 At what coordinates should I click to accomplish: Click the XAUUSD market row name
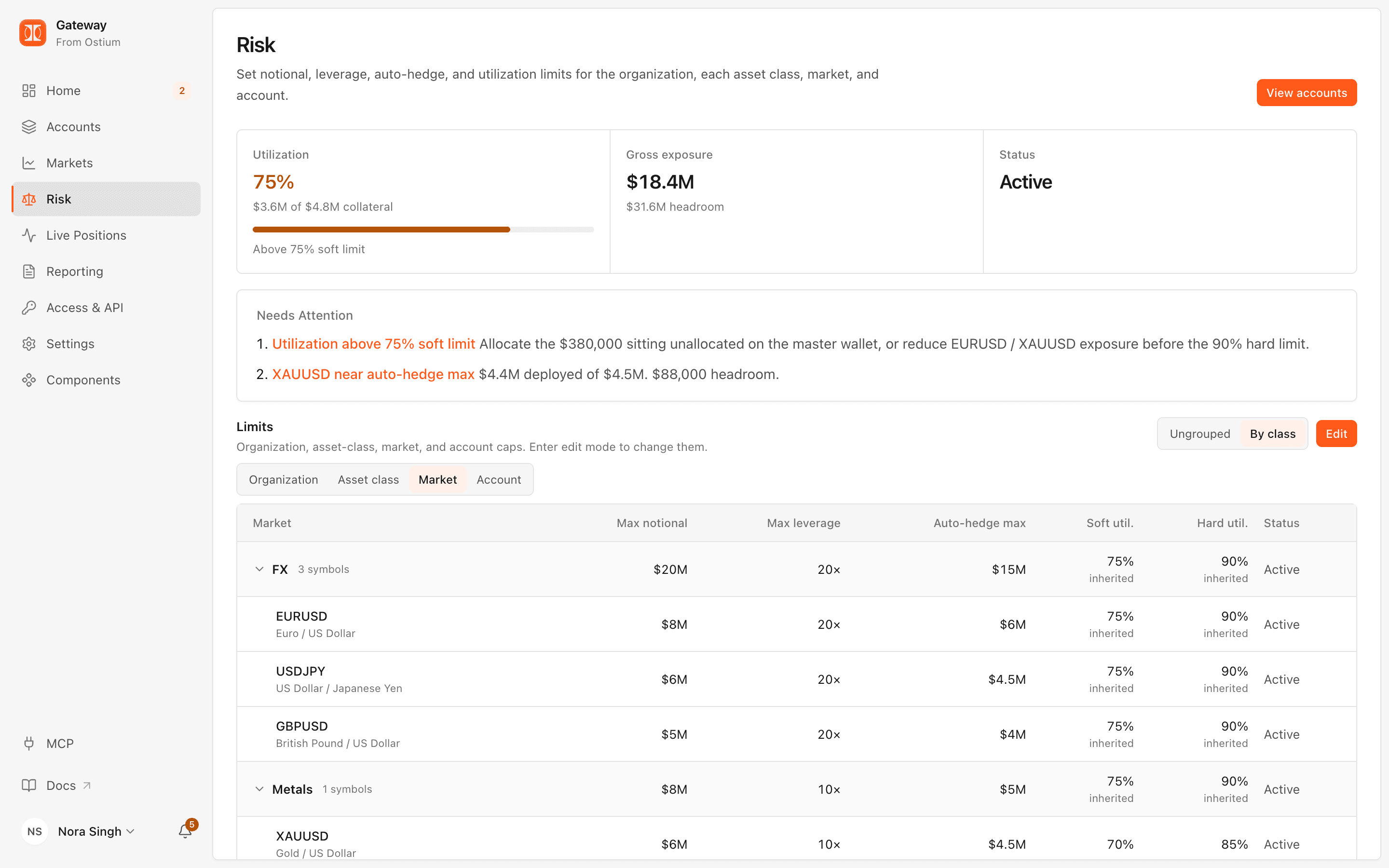pyautogui.click(x=302, y=836)
